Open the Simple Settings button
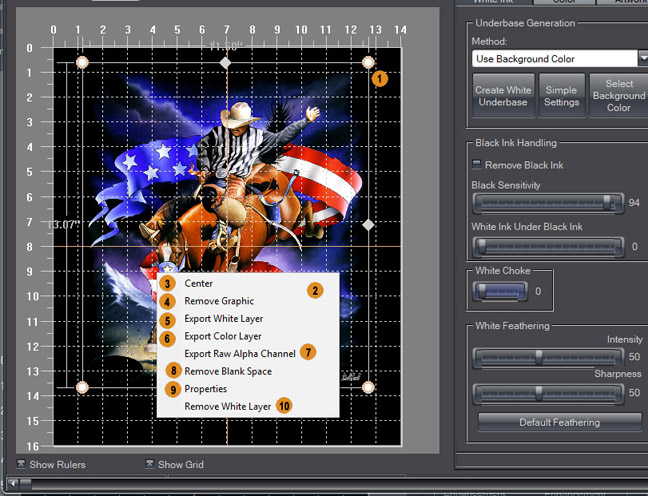The image size is (648, 496). pyautogui.click(x=561, y=96)
